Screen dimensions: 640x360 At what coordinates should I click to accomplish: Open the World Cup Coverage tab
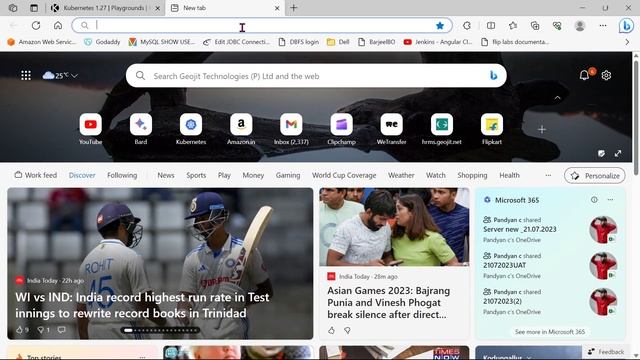[344, 175]
